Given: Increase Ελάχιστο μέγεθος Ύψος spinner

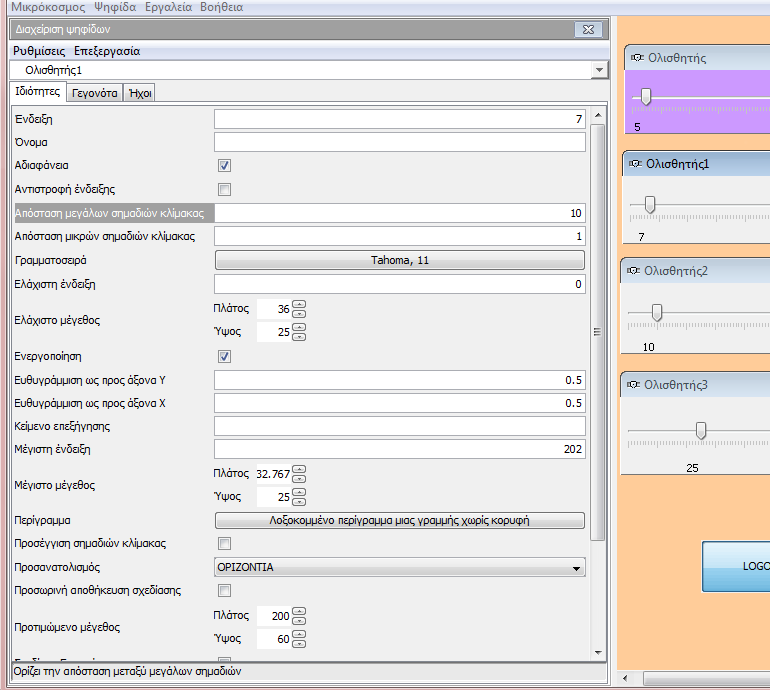Looking at the screenshot, I should 299,328.
